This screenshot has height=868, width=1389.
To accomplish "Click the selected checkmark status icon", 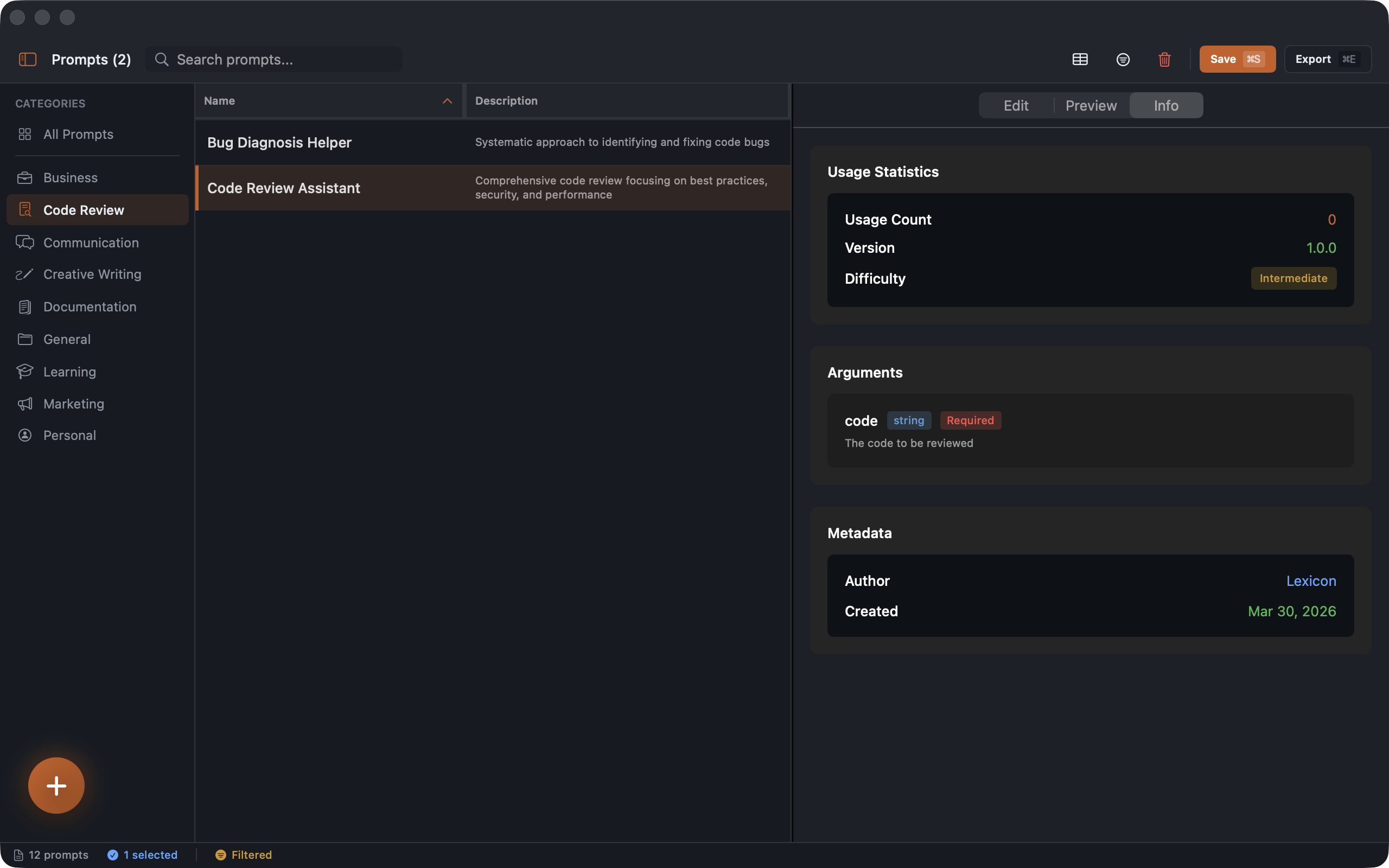I will point(112,855).
